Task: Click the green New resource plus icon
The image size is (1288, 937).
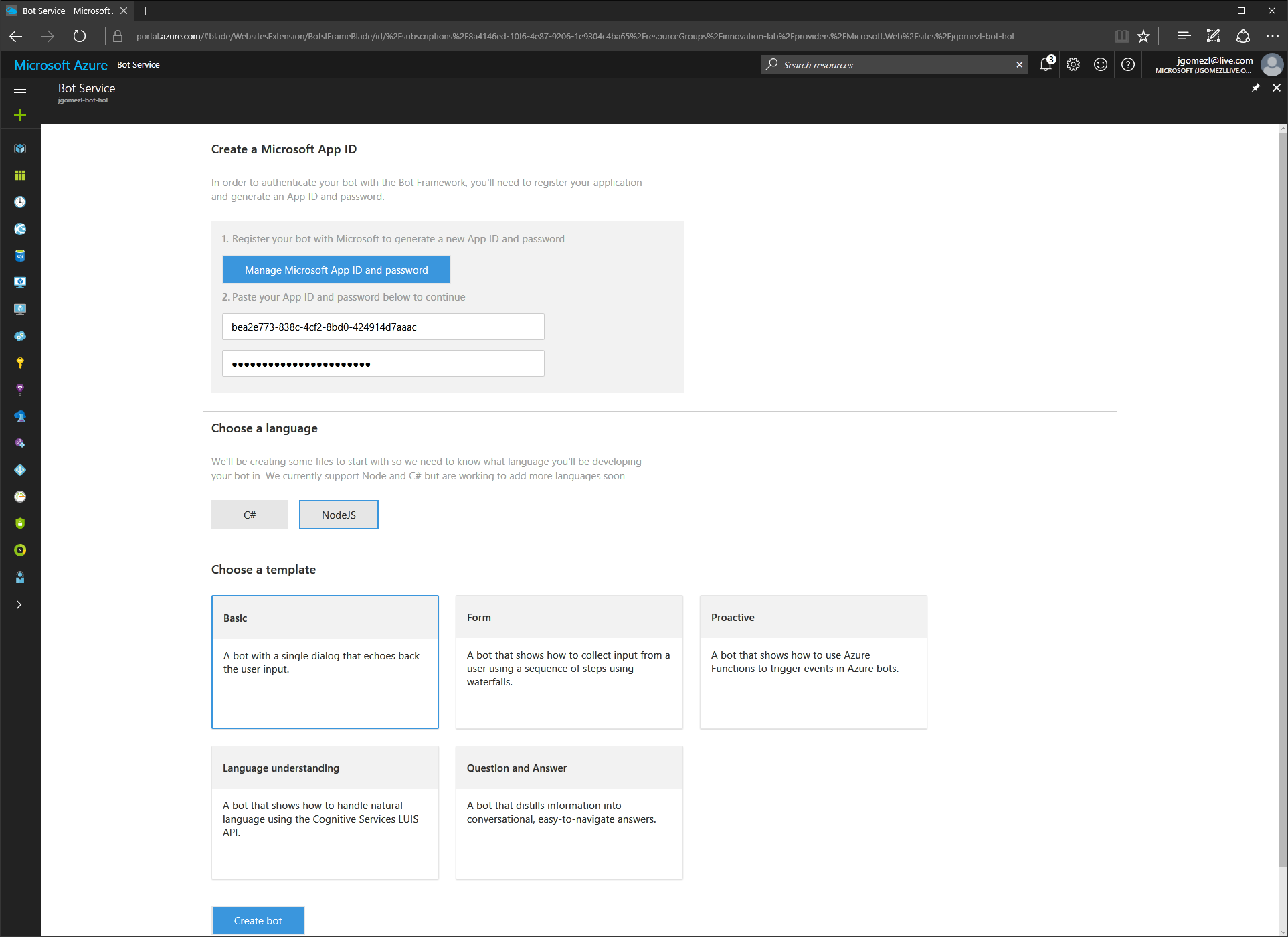Action: click(20, 115)
